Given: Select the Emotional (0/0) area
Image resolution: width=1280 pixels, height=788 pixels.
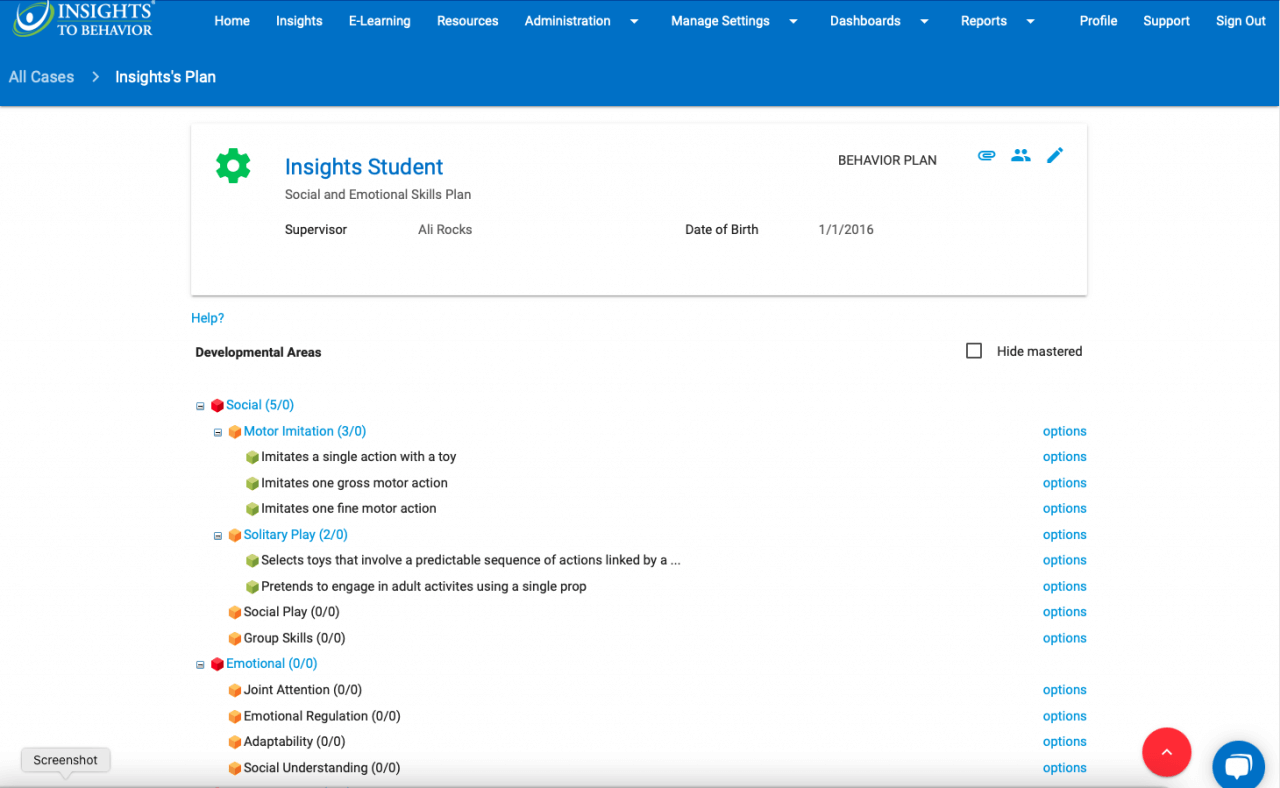Looking at the screenshot, I should [272, 664].
